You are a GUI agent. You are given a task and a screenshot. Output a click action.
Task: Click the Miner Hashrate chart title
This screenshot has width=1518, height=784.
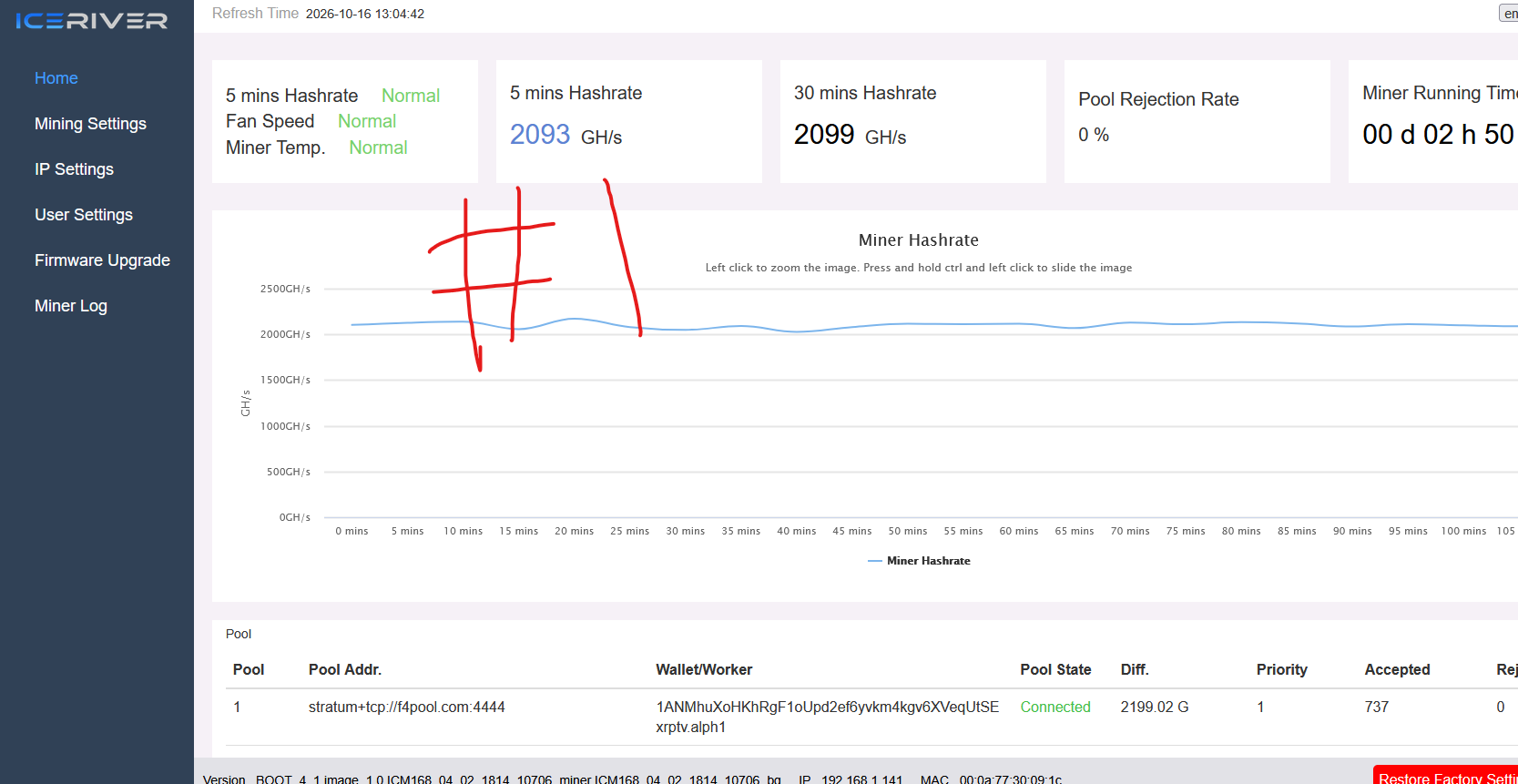point(919,240)
